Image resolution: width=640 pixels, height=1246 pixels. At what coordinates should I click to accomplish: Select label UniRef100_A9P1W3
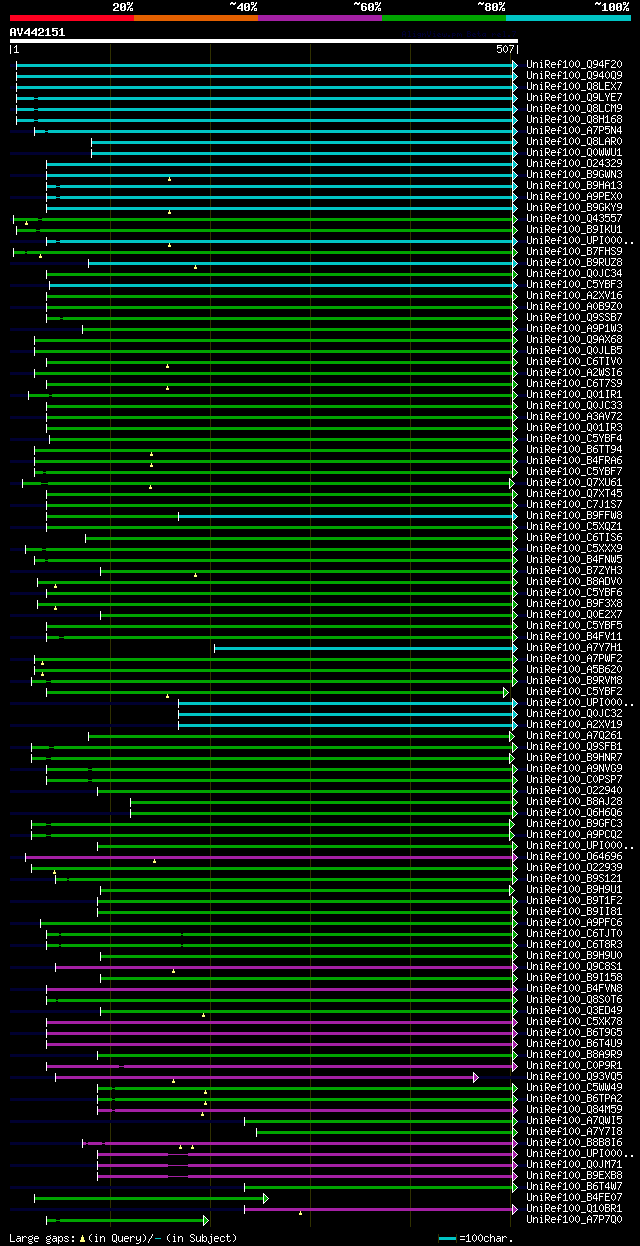point(573,329)
